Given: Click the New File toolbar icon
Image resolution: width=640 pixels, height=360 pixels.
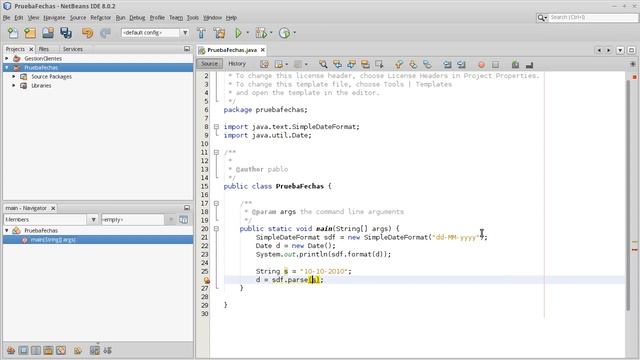Looking at the screenshot, I should 13,33.
